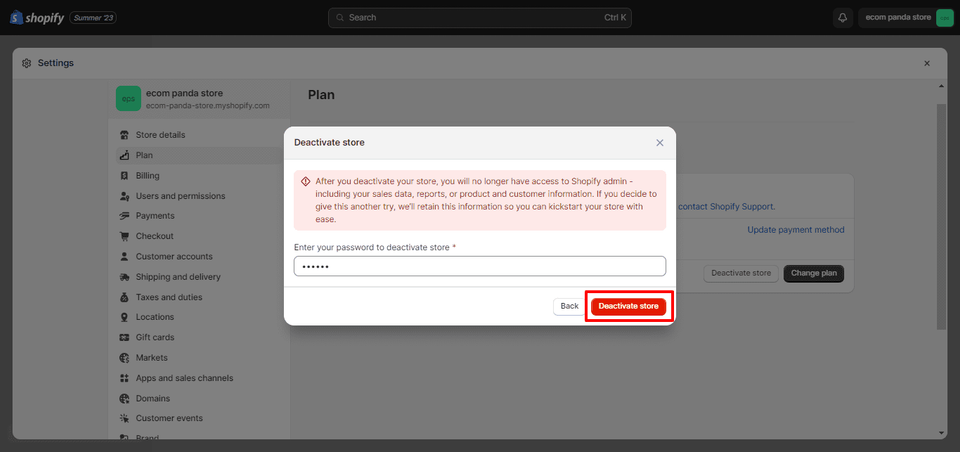The image size is (960, 452).
Task: Click the Plan page heading
Action: (321, 95)
